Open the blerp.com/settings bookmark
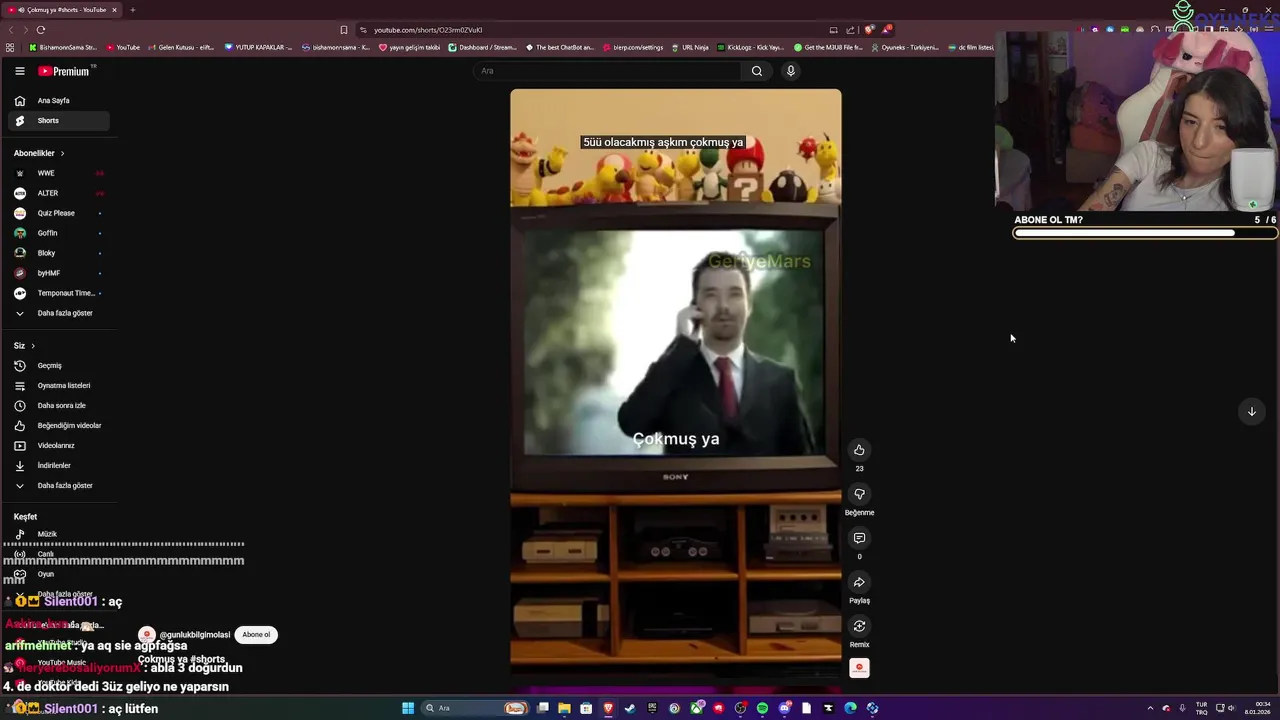The image size is (1280, 720). [x=633, y=47]
